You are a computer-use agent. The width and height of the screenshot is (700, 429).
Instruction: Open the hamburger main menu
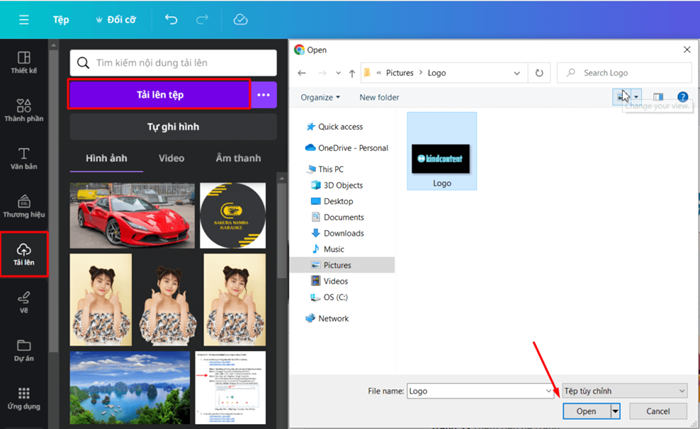pos(24,19)
